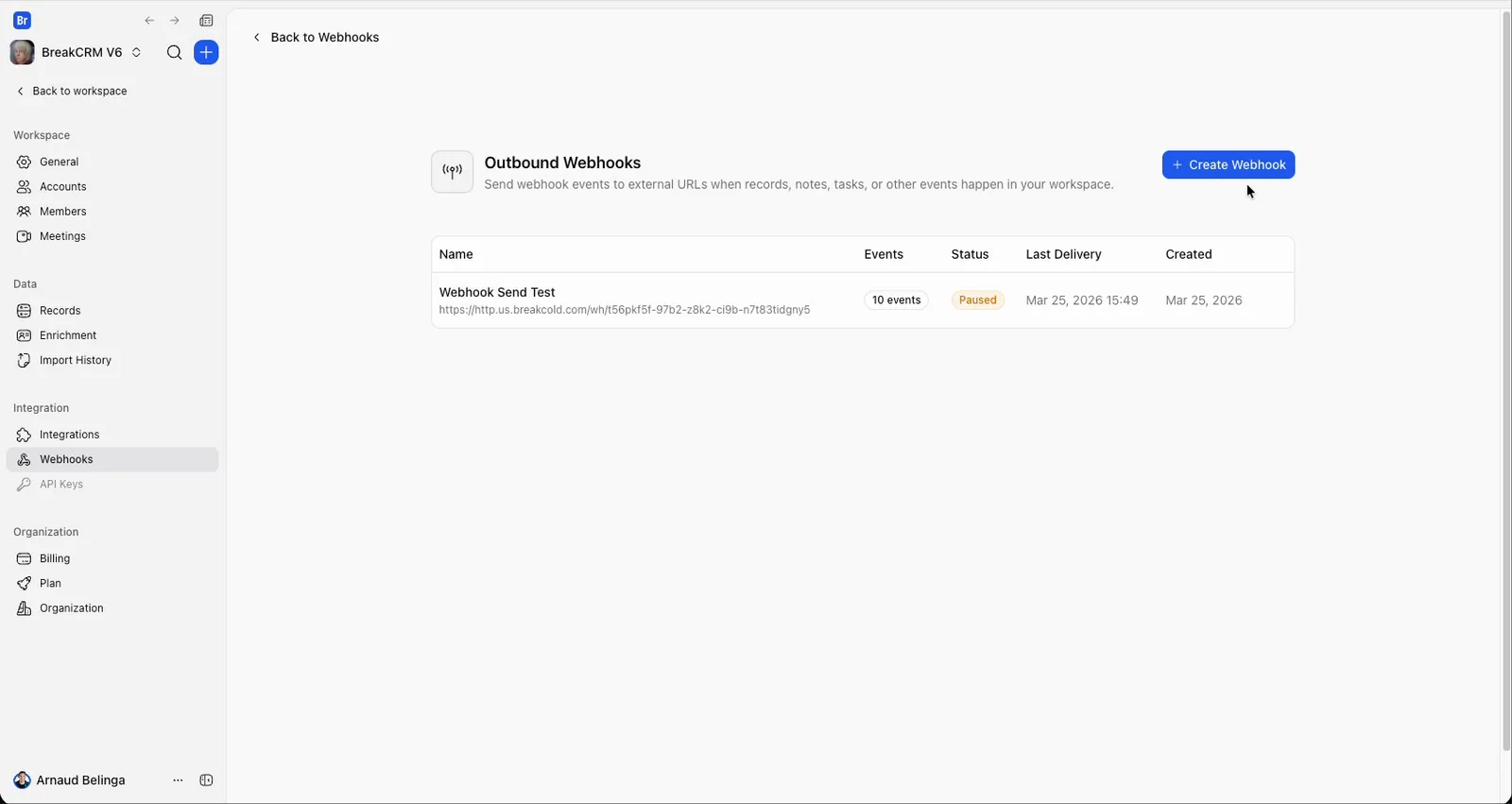Click the Events column header
Viewport: 1512px width, 804px height.
(884, 254)
